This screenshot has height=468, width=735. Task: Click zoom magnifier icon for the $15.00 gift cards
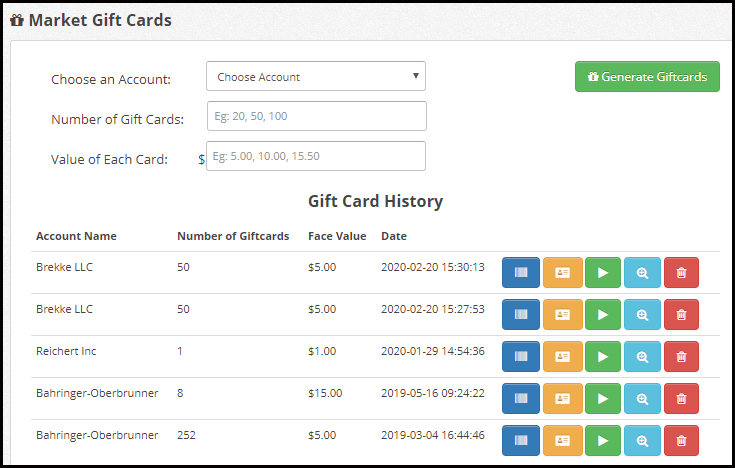point(642,398)
